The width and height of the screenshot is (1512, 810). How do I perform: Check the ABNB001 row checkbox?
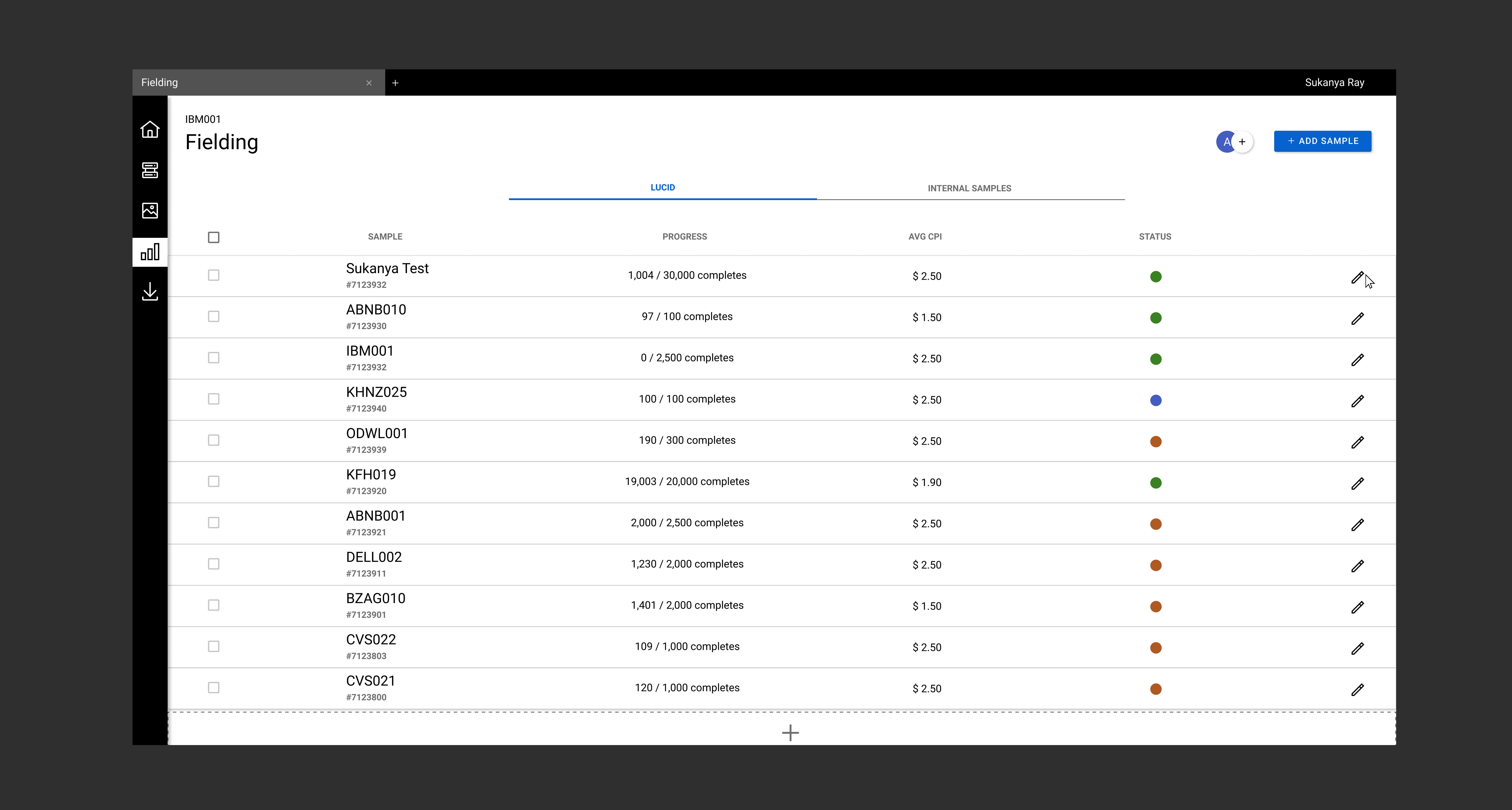pyautogui.click(x=214, y=522)
